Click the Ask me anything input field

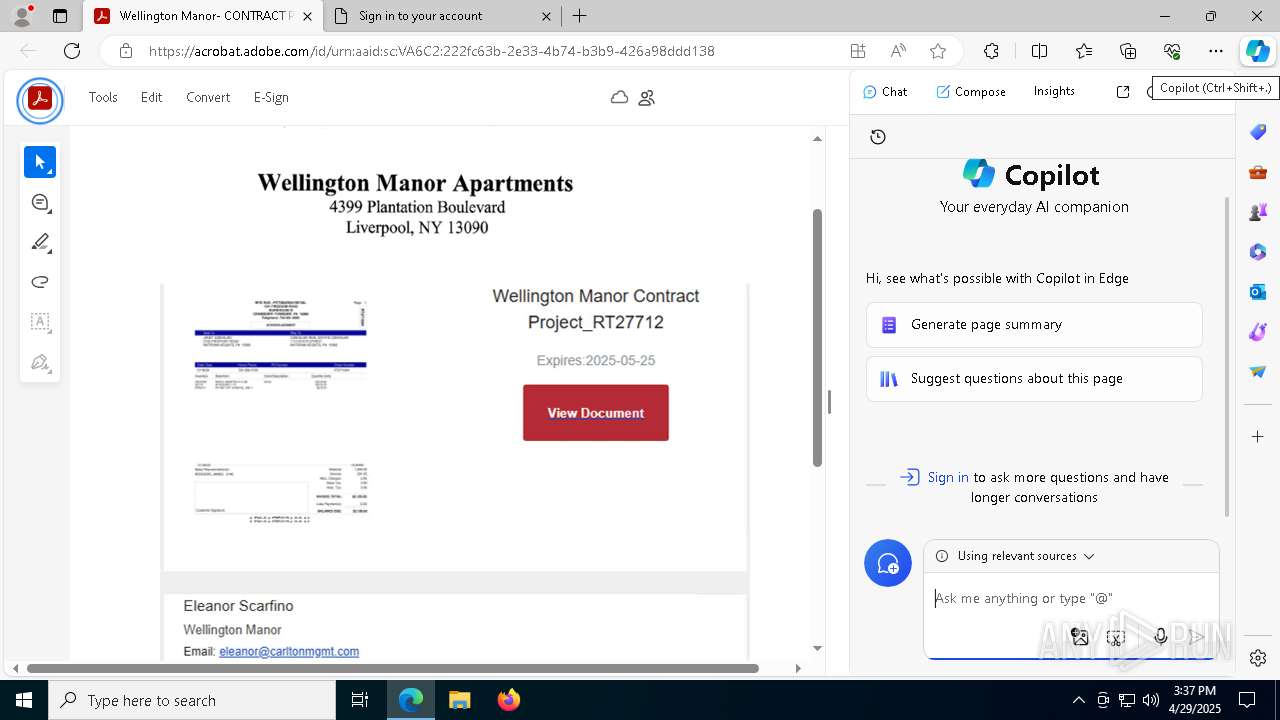click(x=1071, y=598)
